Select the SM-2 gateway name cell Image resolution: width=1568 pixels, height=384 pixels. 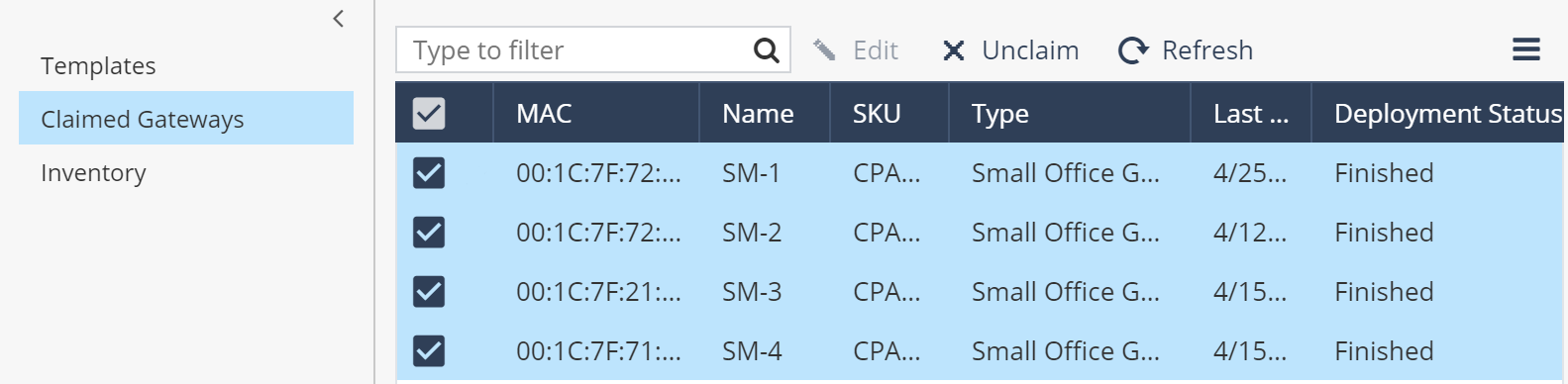[x=752, y=233]
